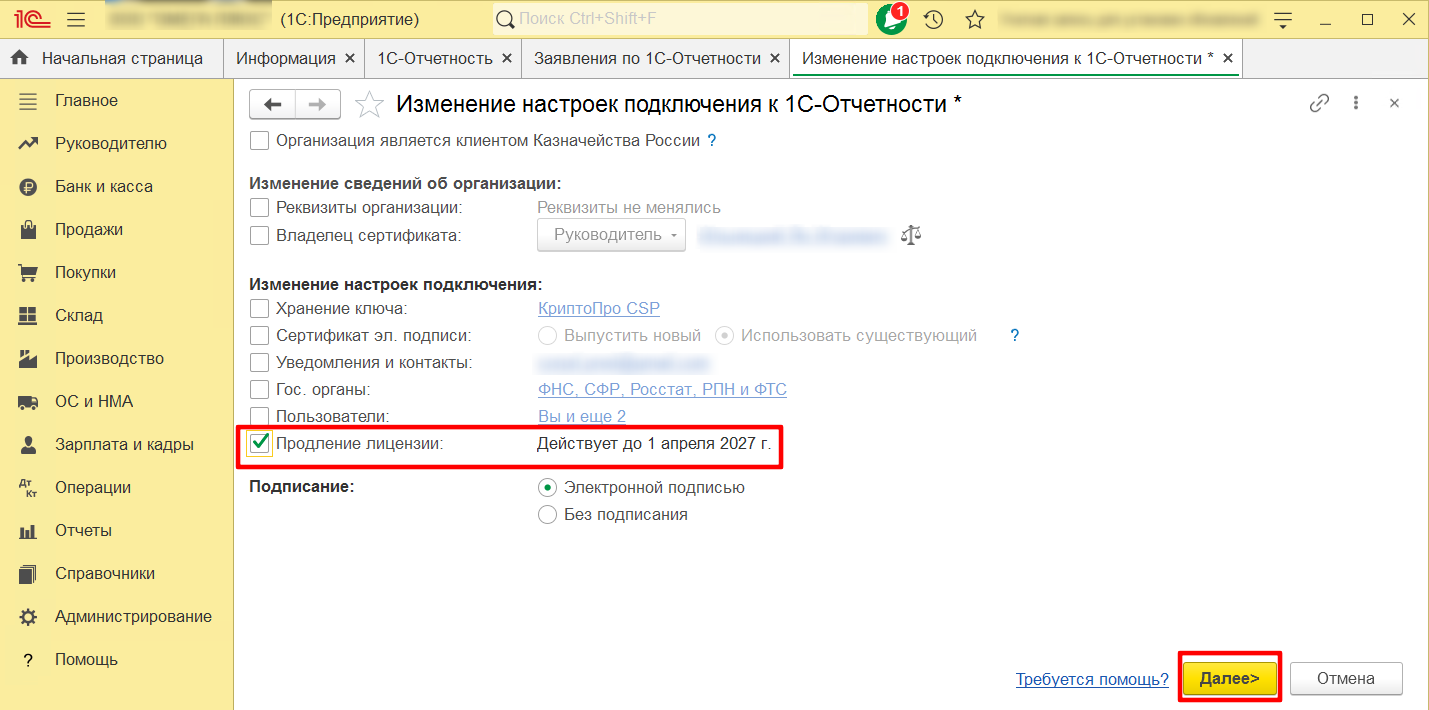1429x710 pixels.
Task: Check Пользователи checkbox
Action: coord(260,416)
